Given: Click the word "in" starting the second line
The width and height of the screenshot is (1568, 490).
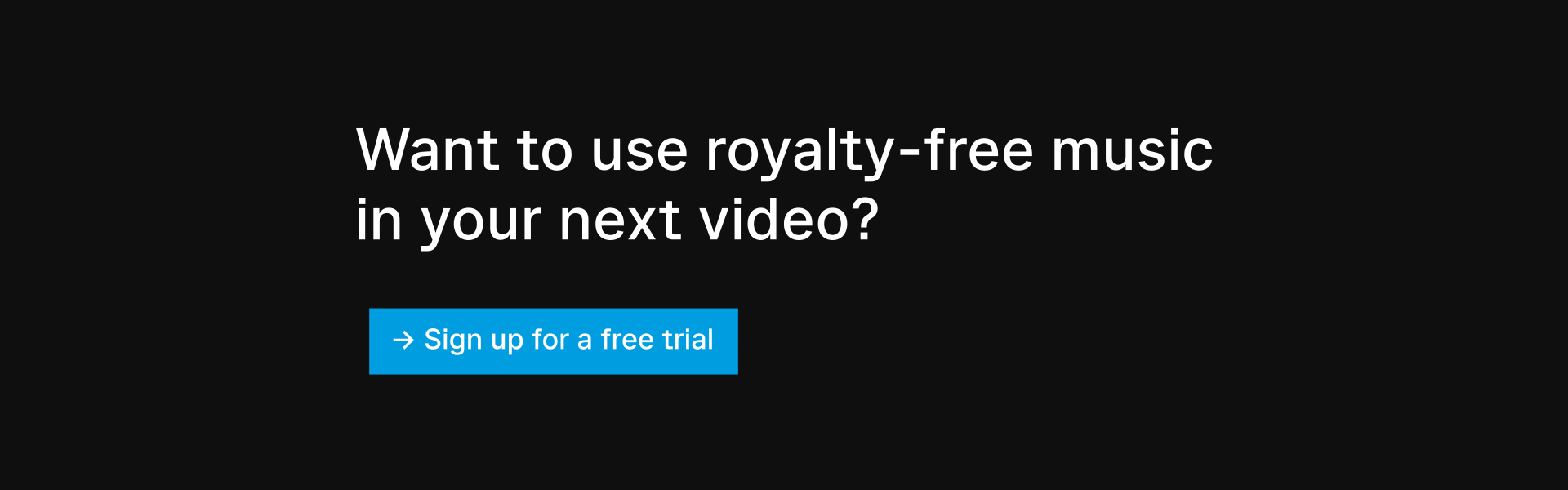Looking at the screenshot, I should point(380,220).
